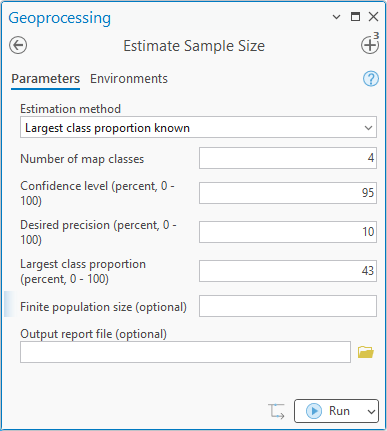The width and height of the screenshot is (387, 431).
Task: Click the Geoprocessing pane title
Action: 60,18
